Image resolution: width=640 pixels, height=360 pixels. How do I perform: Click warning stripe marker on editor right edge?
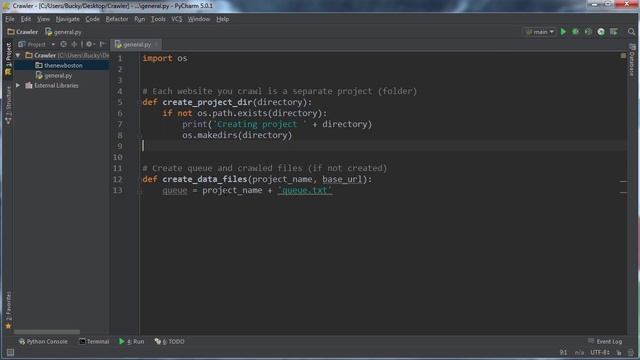[x=623, y=181]
